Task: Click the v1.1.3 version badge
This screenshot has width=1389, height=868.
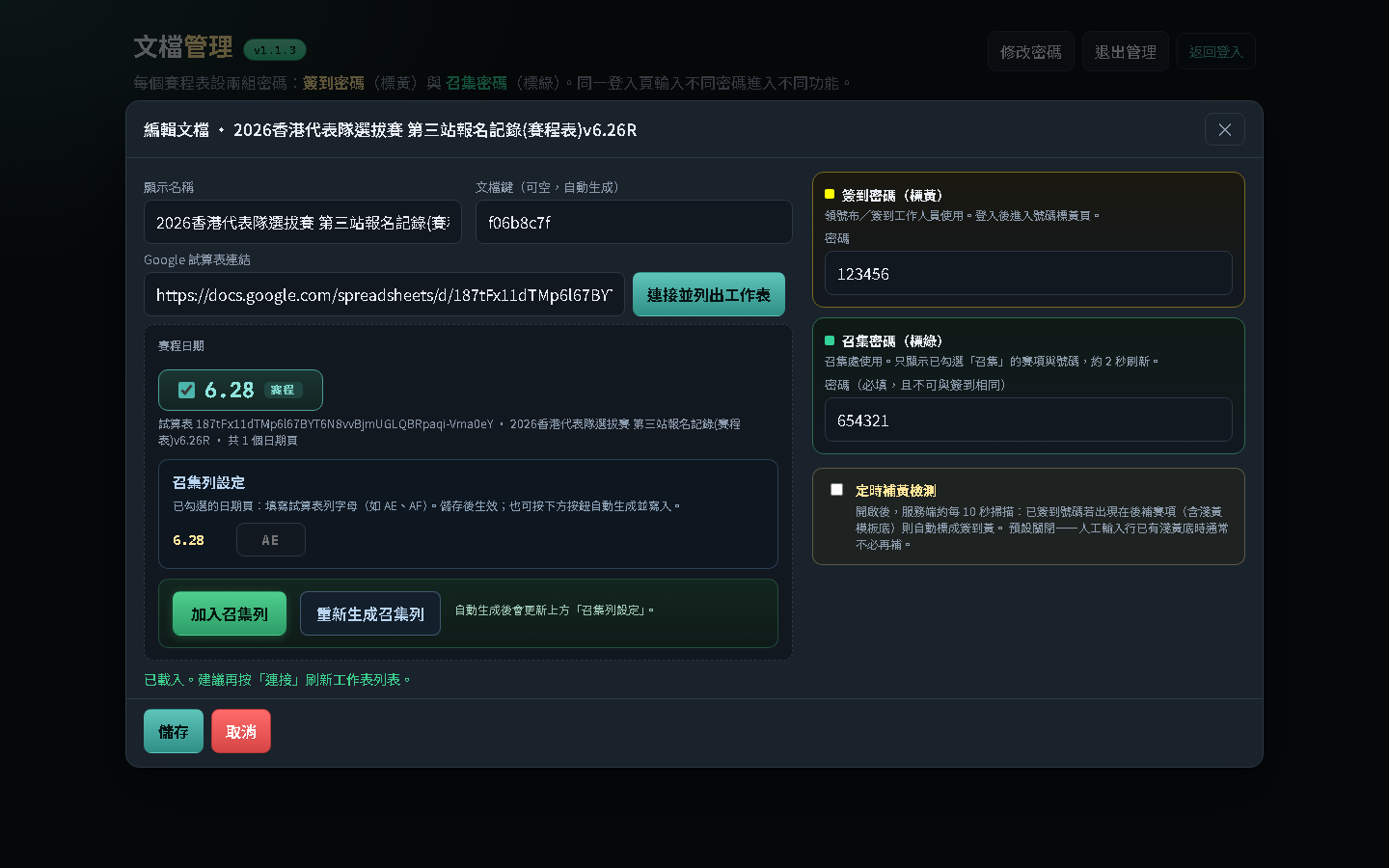Action: 275,50
